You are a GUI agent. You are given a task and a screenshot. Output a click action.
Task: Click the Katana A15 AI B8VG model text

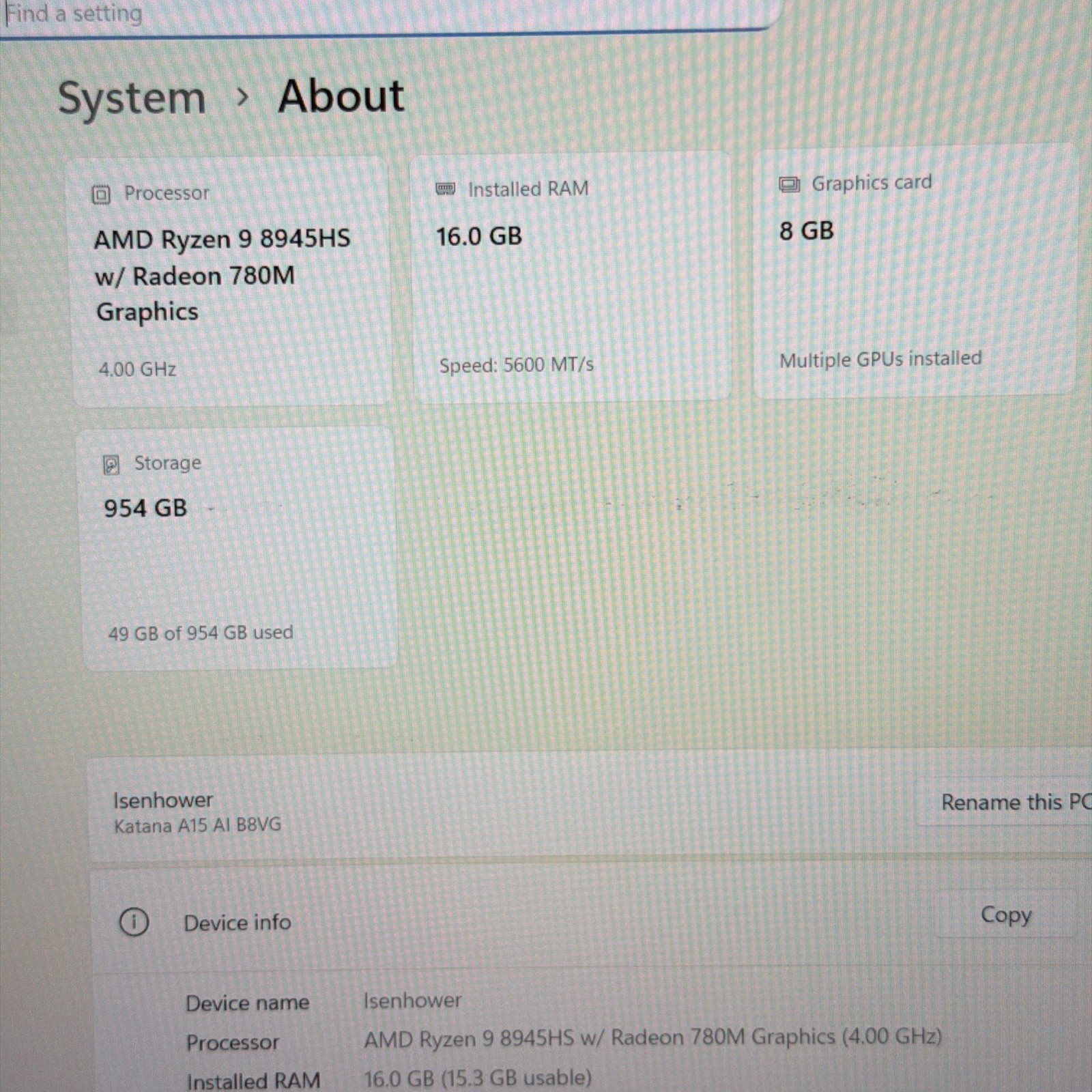coord(197,826)
